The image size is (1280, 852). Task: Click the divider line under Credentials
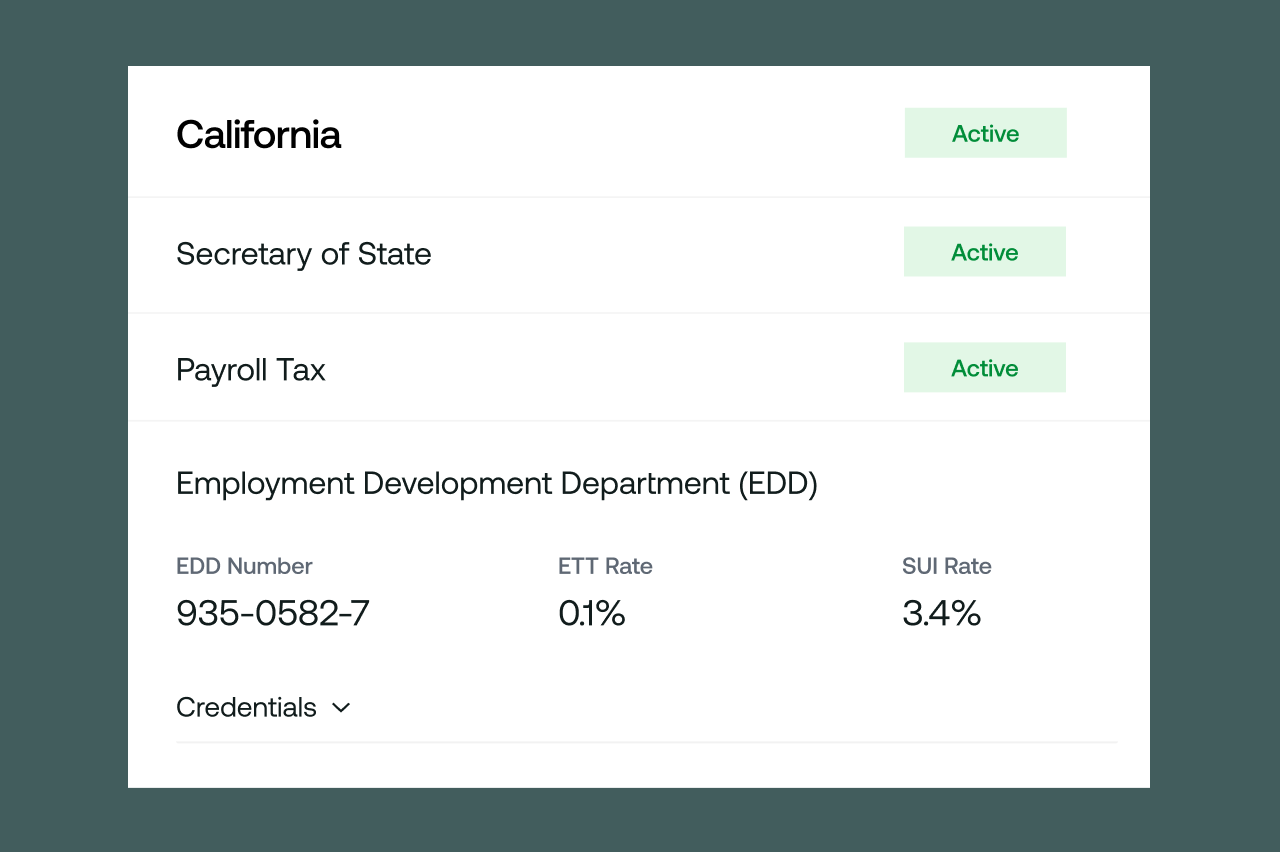click(646, 743)
